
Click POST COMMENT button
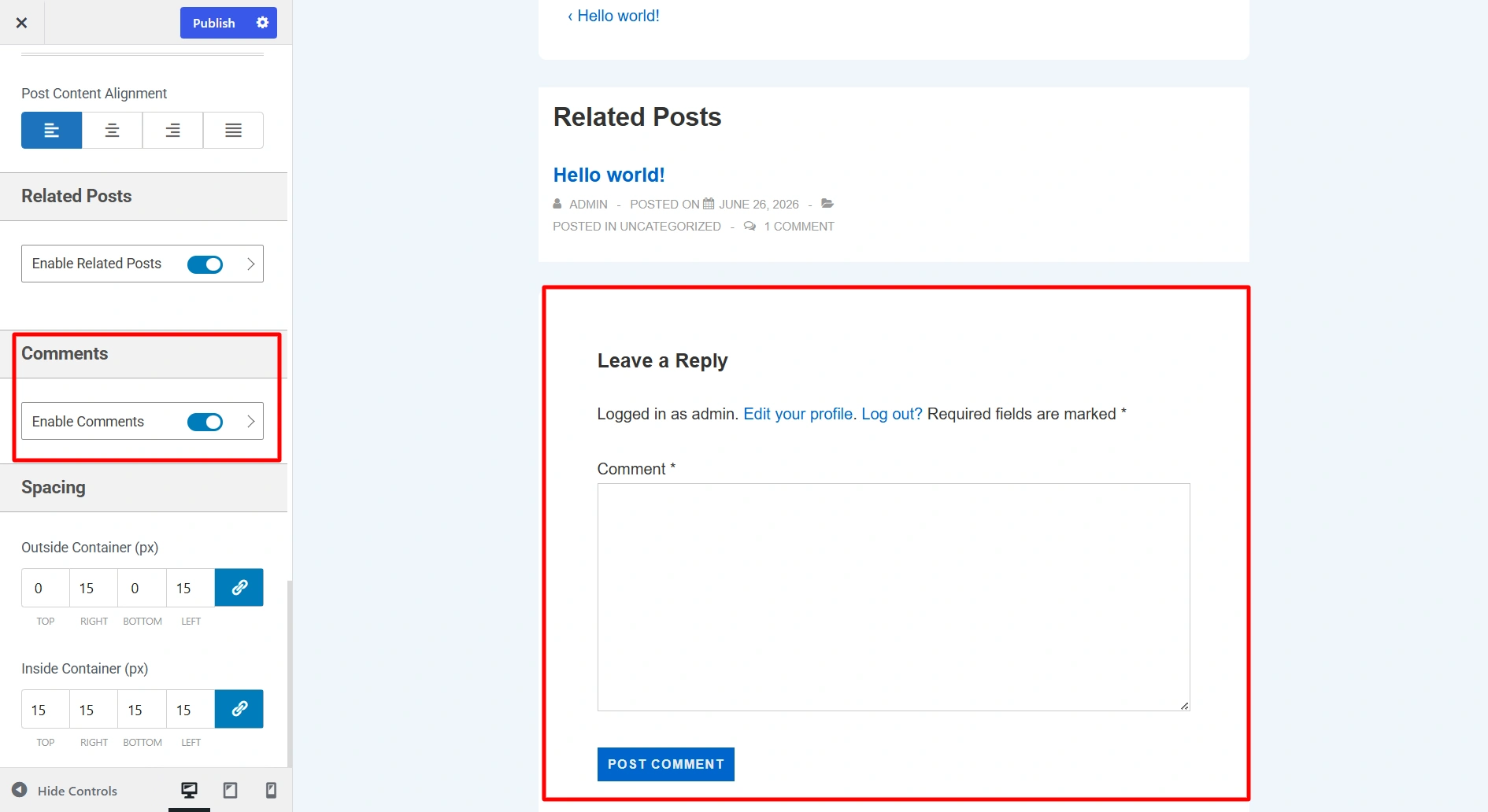[x=666, y=764]
